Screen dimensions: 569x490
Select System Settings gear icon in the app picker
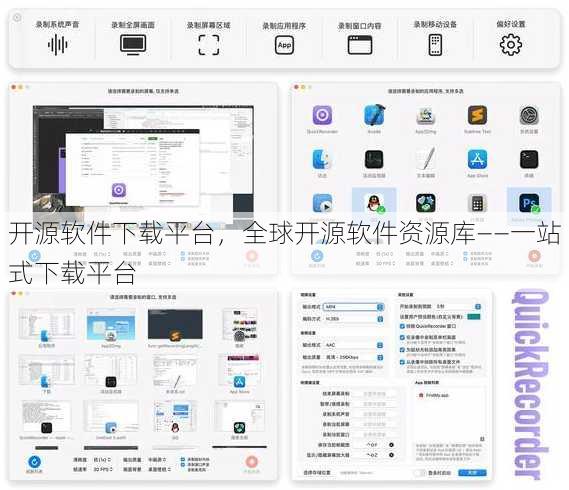(529, 115)
